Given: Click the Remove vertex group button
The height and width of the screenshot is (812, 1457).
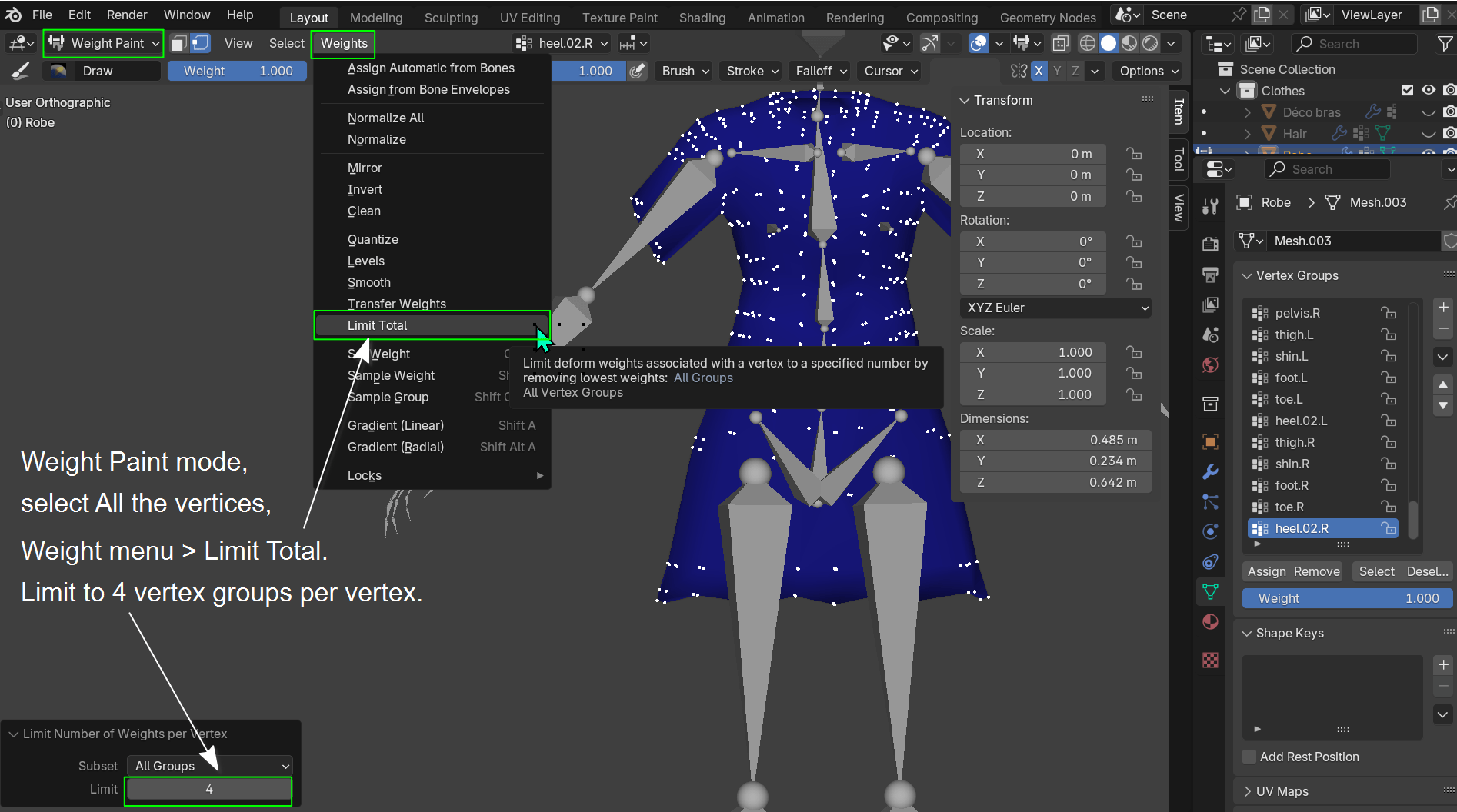Looking at the screenshot, I should coord(1316,571).
